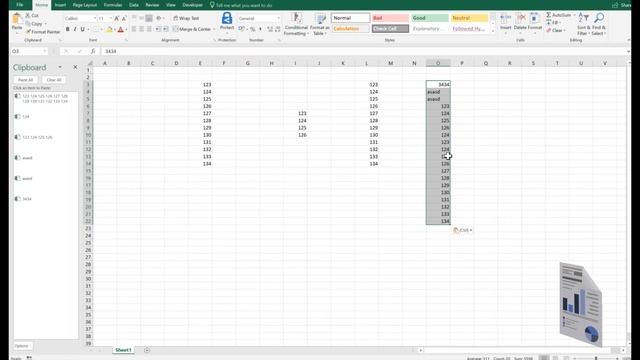Switch to the Insert tab
This screenshot has width=640, height=360.
(x=60, y=5)
